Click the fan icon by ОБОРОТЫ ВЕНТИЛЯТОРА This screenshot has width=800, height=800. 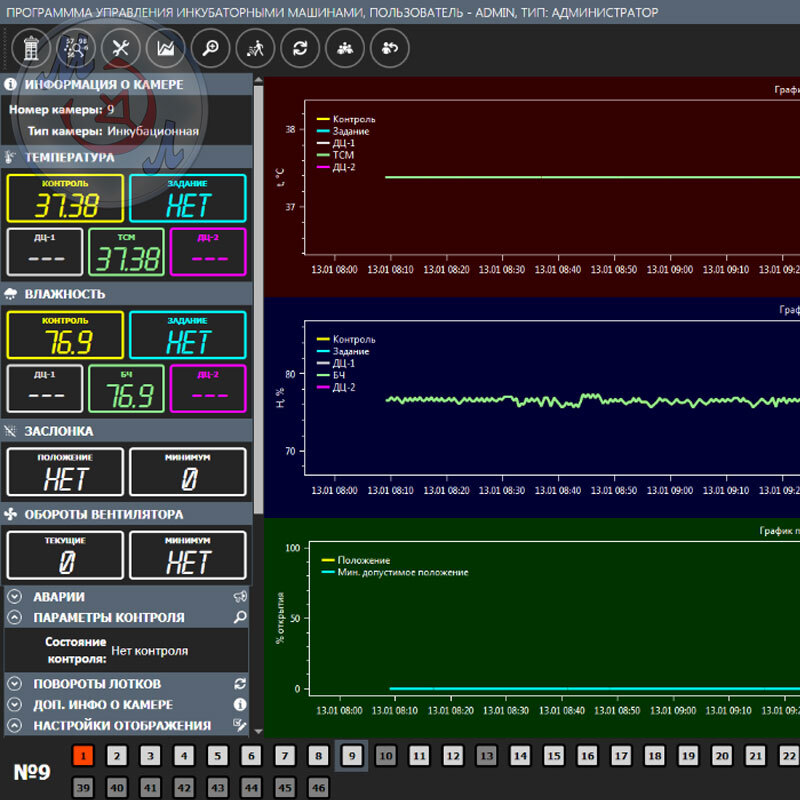point(10,514)
